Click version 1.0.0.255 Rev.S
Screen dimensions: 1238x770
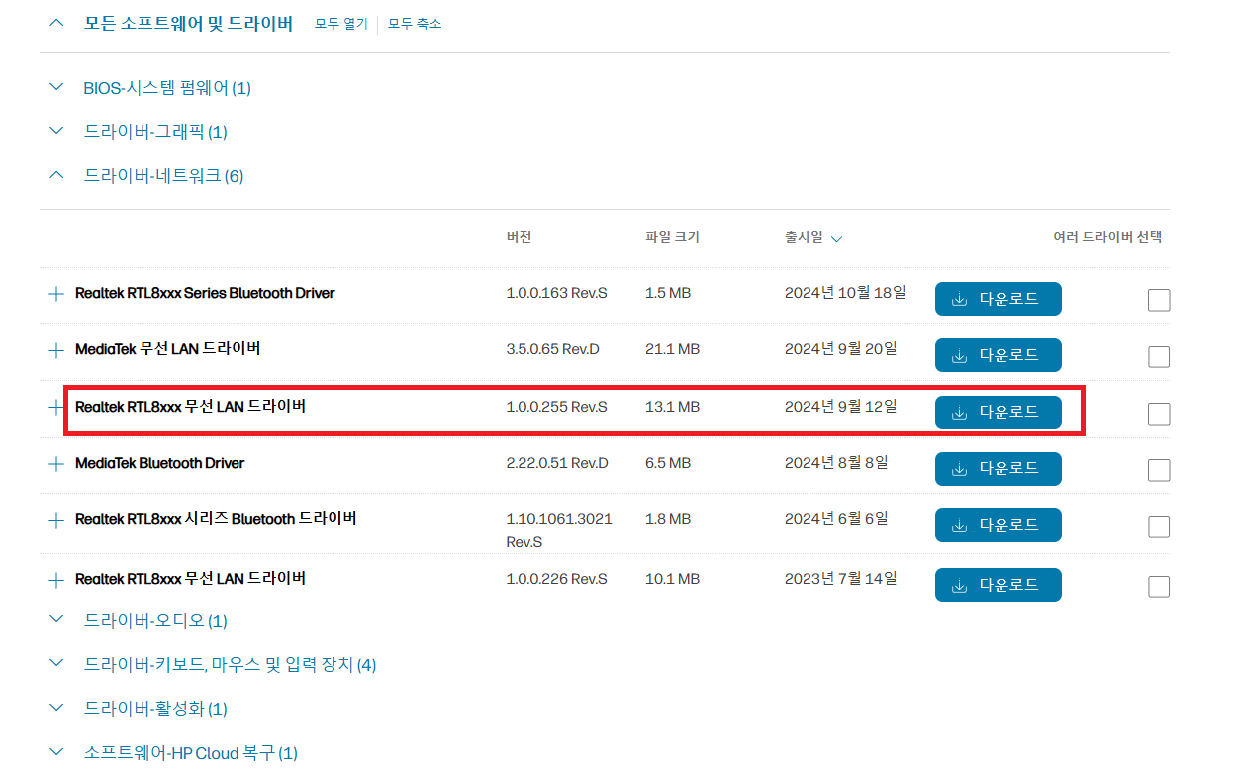pyautogui.click(x=557, y=407)
